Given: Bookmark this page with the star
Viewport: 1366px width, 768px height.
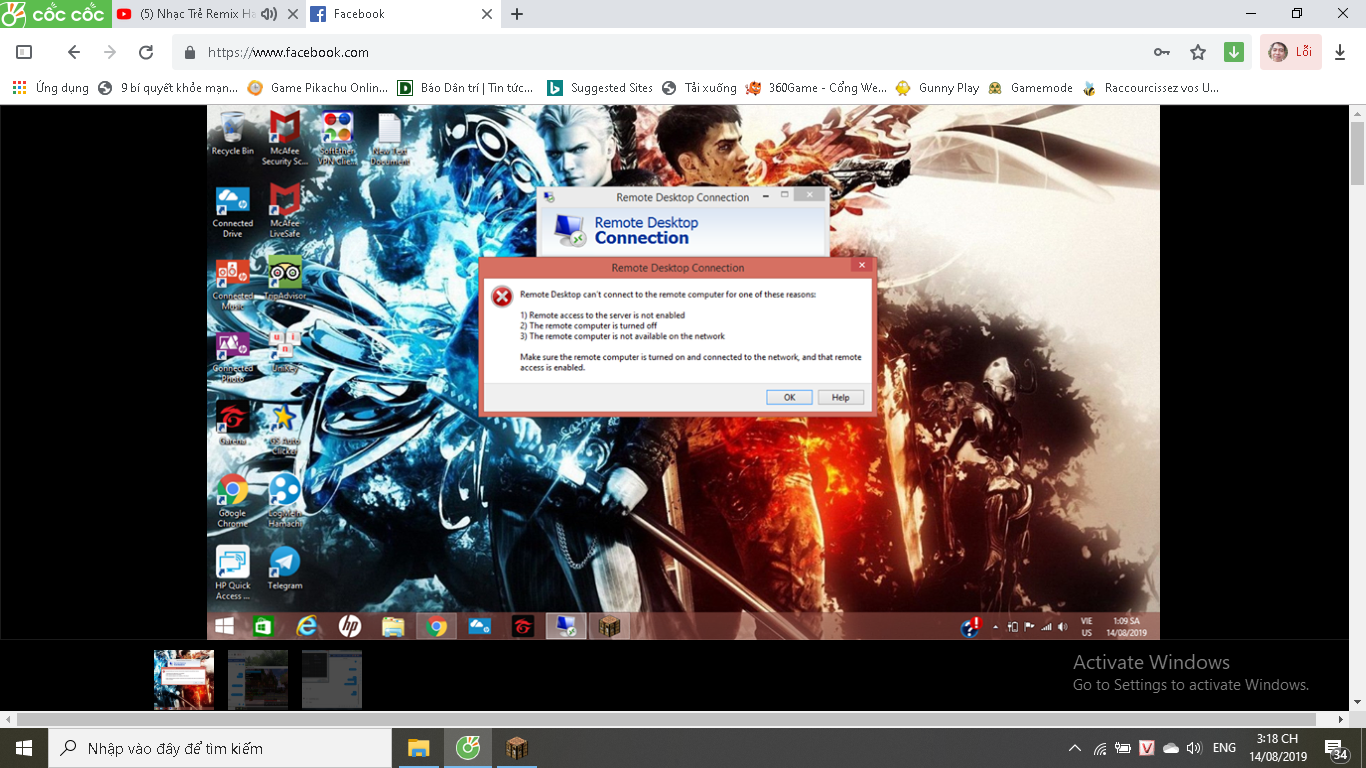Looking at the screenshot, I should 1198,52.
